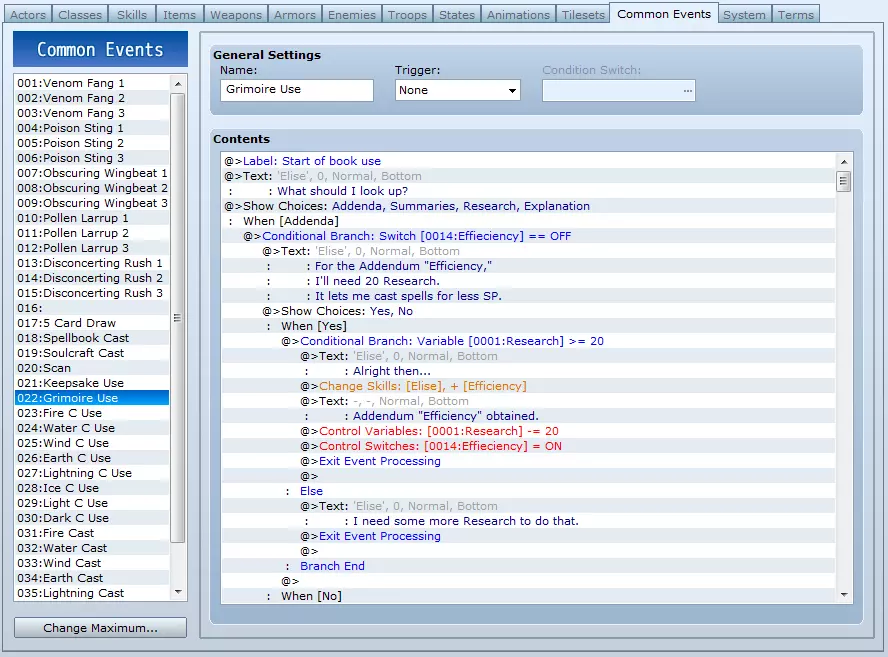The width and height of the screenshot is (888, 657).
Task: Click Contents scrollbar down arrow
Action: click(x=844, y=594)
